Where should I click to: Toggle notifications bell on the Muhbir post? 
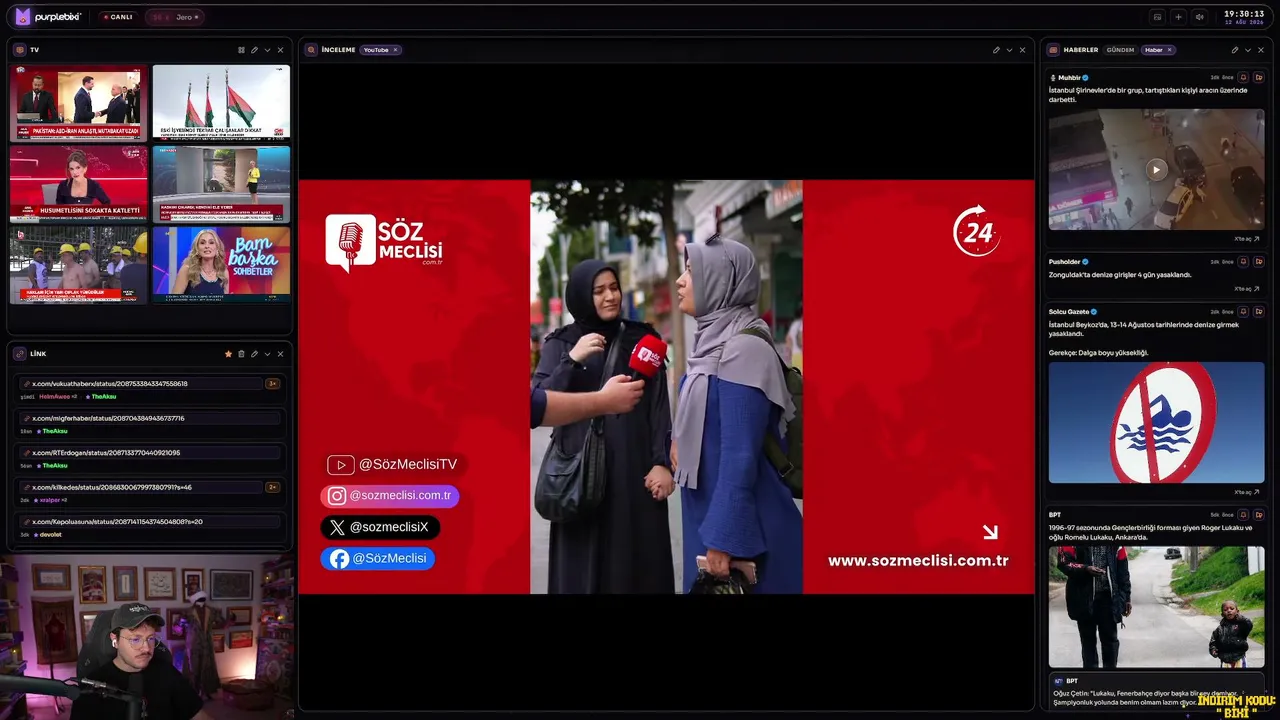click(1243, 77)
